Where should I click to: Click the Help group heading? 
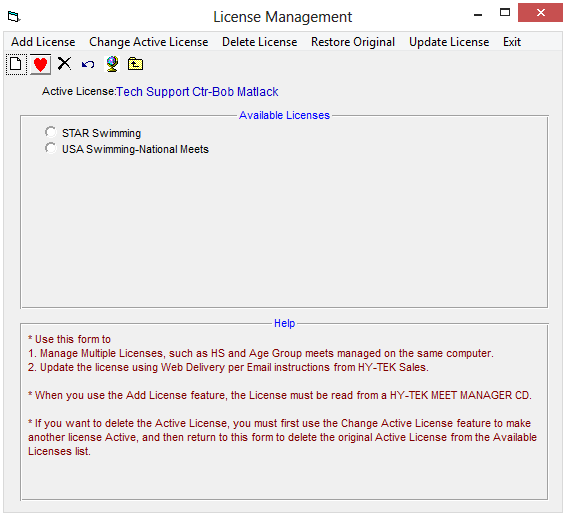pyautogui.click(x=284, y=323)
